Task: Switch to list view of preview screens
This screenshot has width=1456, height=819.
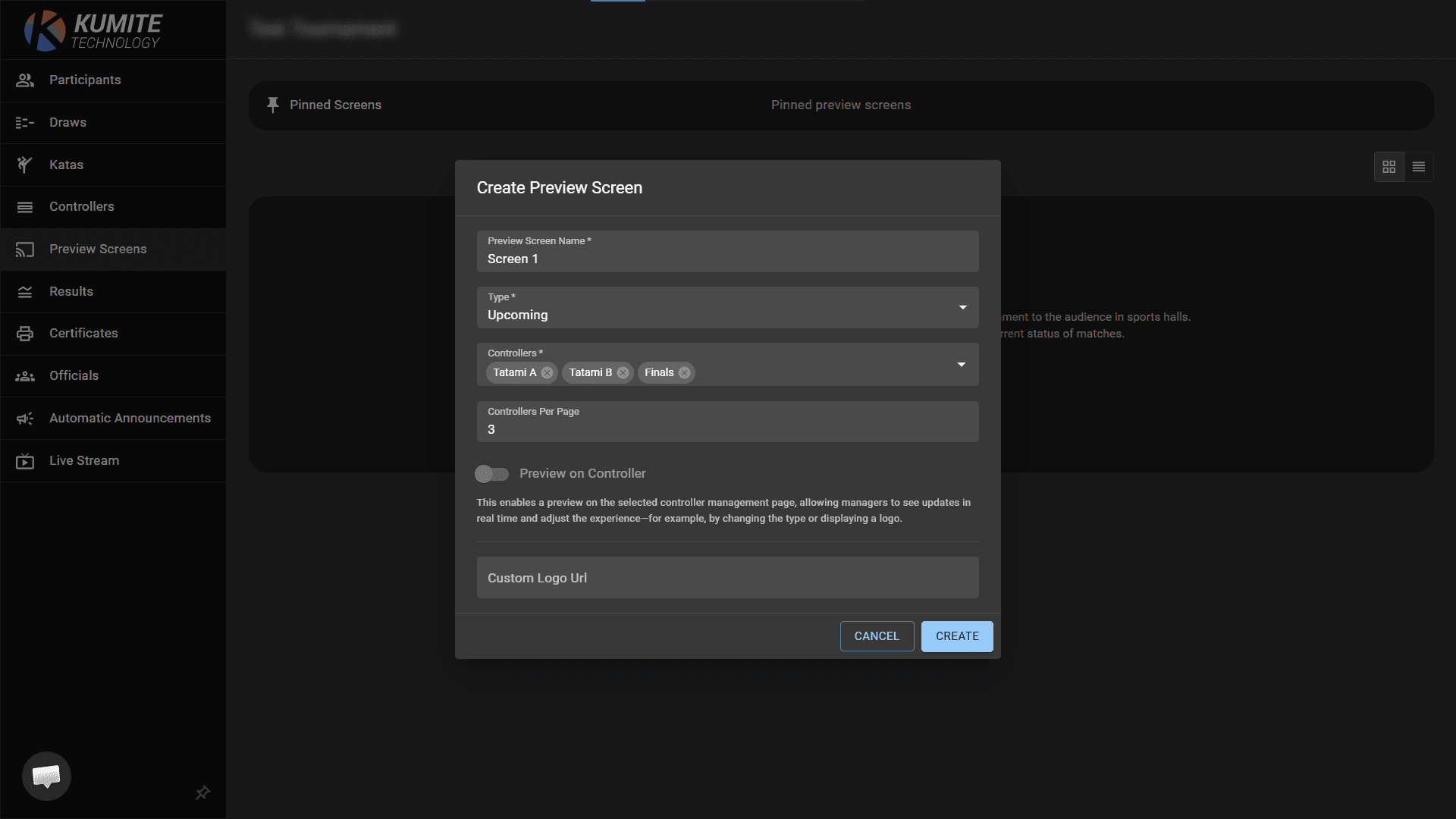Action: tap(1418, 166)
